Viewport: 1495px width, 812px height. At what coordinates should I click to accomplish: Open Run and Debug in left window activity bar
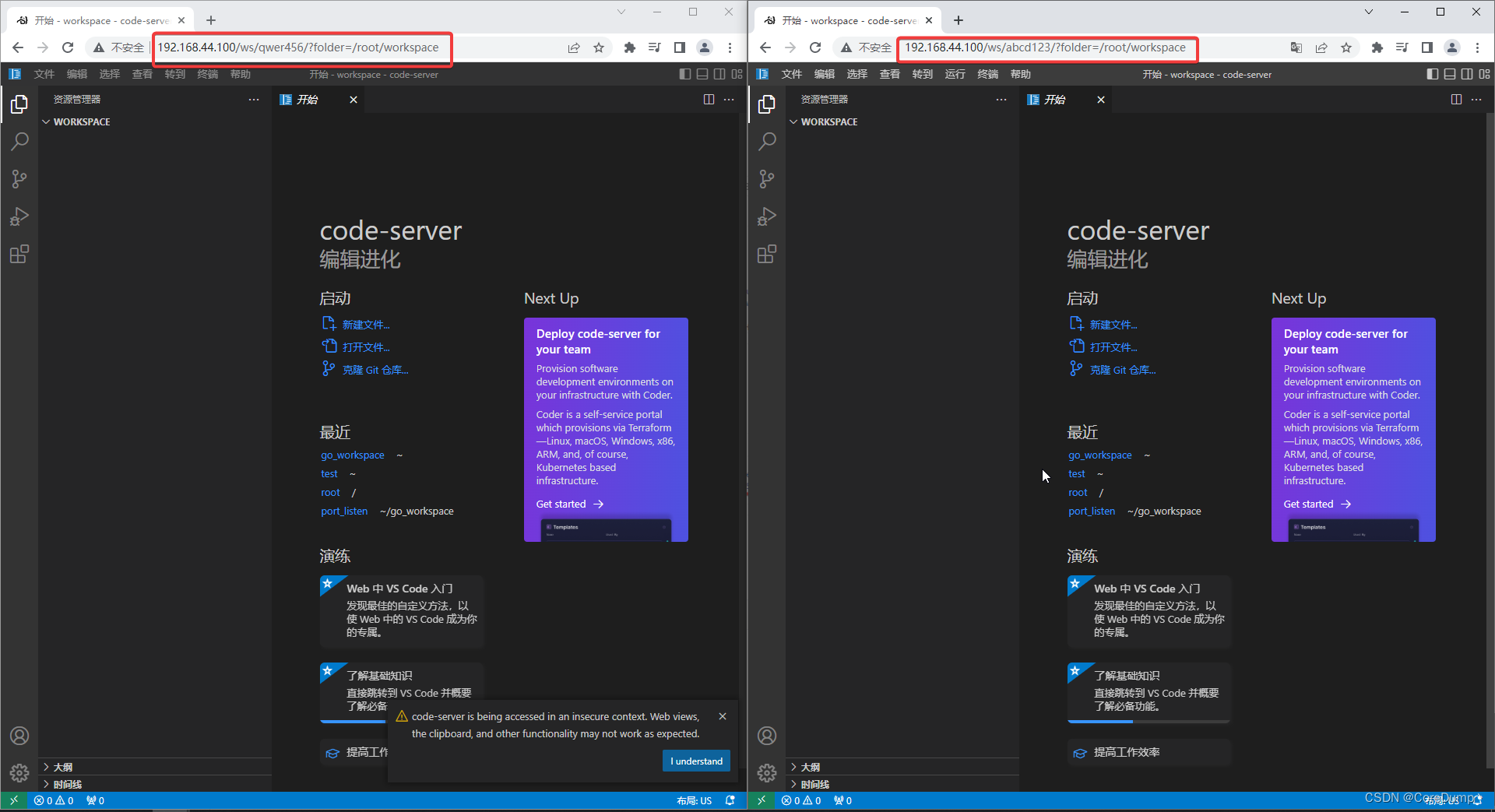click(x=19, y=216)
